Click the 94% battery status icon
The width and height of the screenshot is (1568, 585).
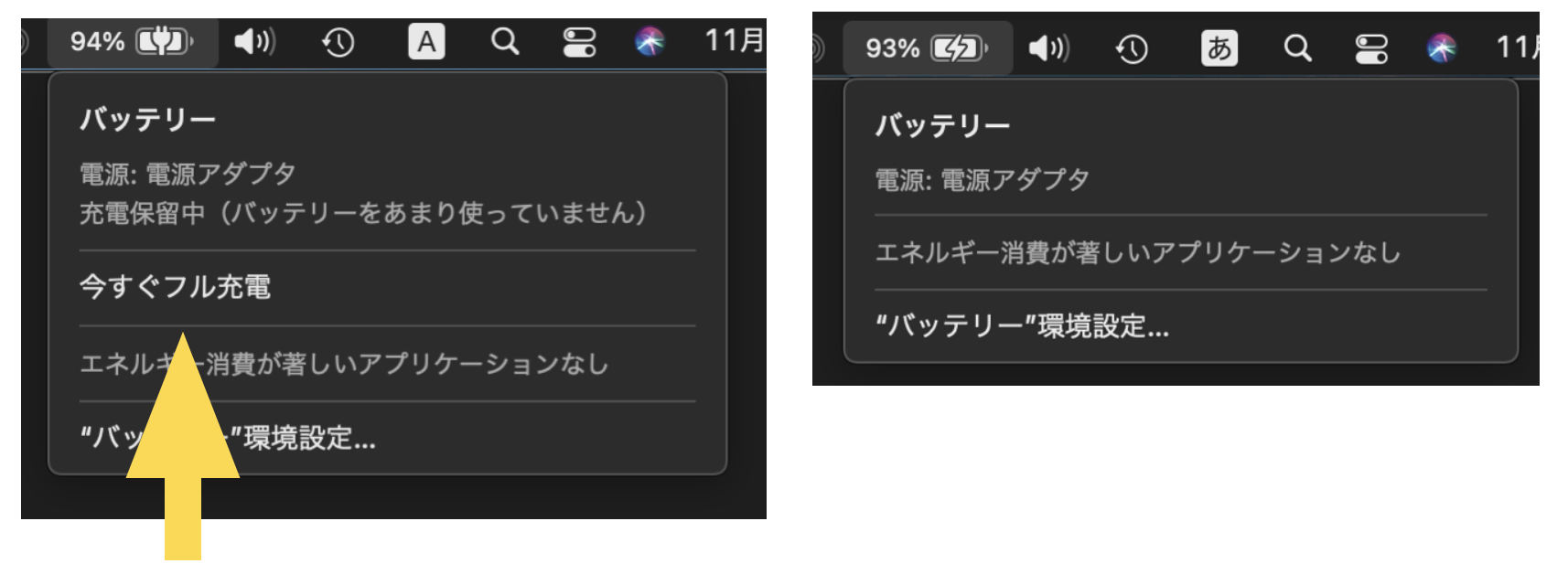[132, 41]
